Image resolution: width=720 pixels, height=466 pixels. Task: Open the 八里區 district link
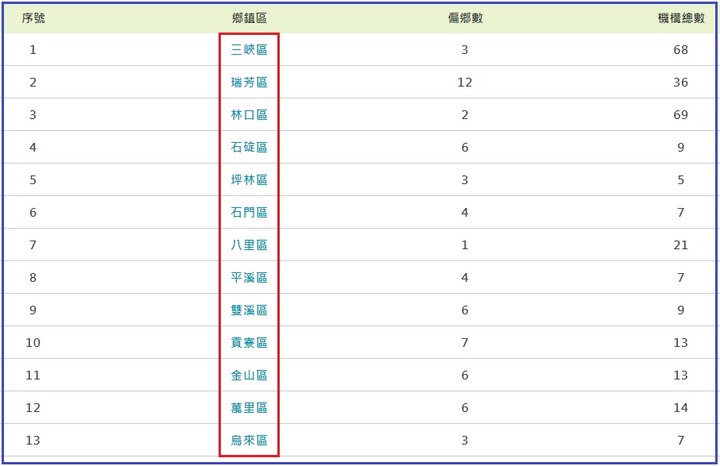click(249, 245)
